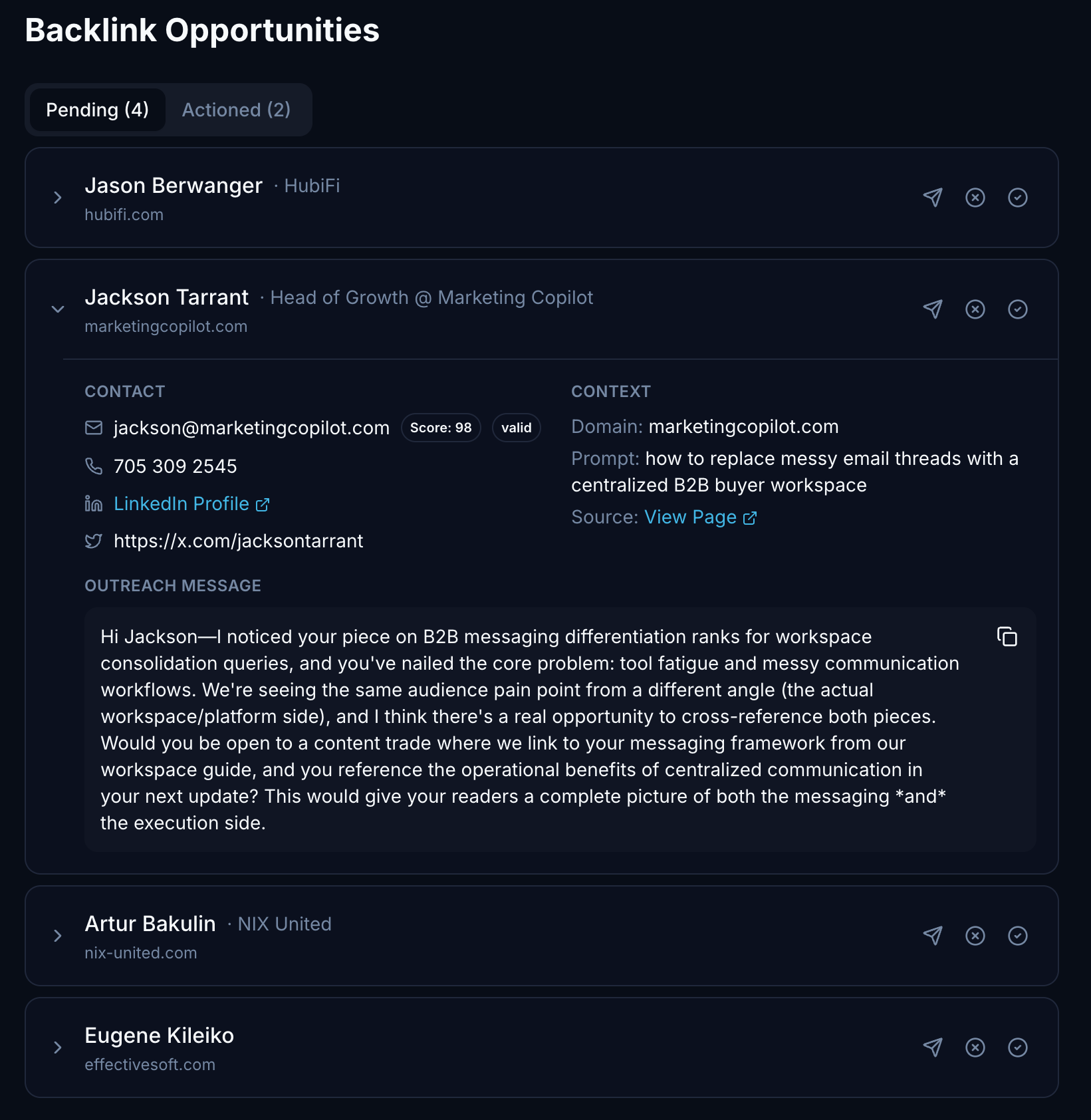Expand the Eugene Kileiko row

pyautogui.click(x=58, y=1048)
